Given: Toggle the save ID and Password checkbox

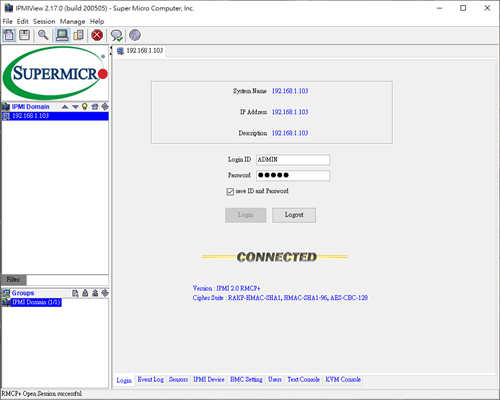Looking at the screenshot, I should point(230,191).
